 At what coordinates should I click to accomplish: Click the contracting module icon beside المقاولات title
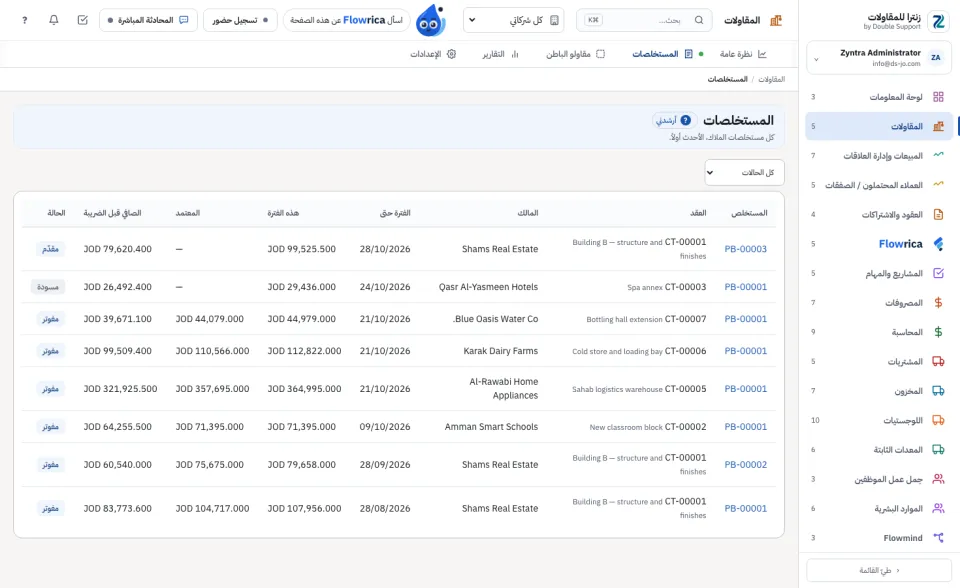pyautogui.click(x=776, y=20)
